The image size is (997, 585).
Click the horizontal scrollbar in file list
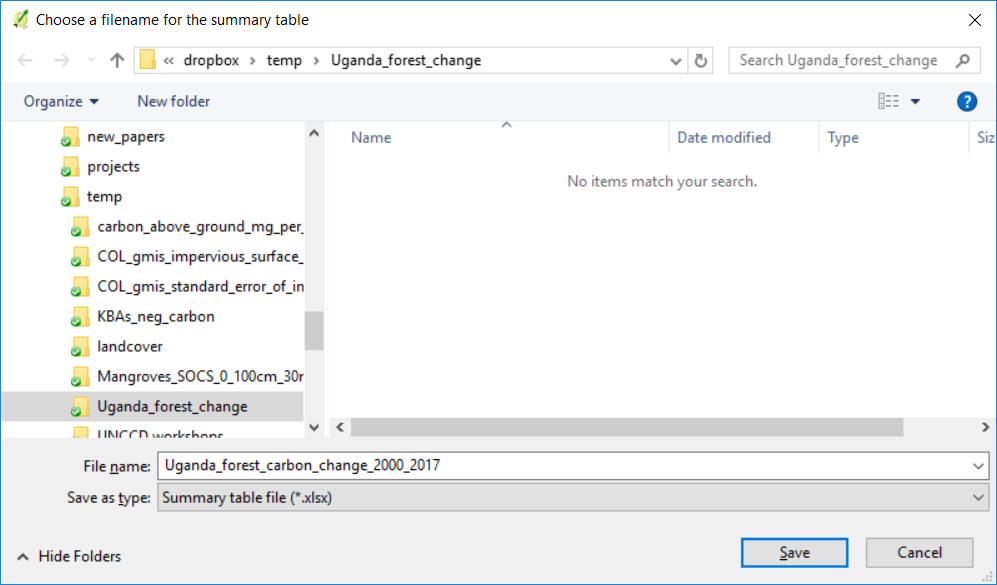coord(627,427)
